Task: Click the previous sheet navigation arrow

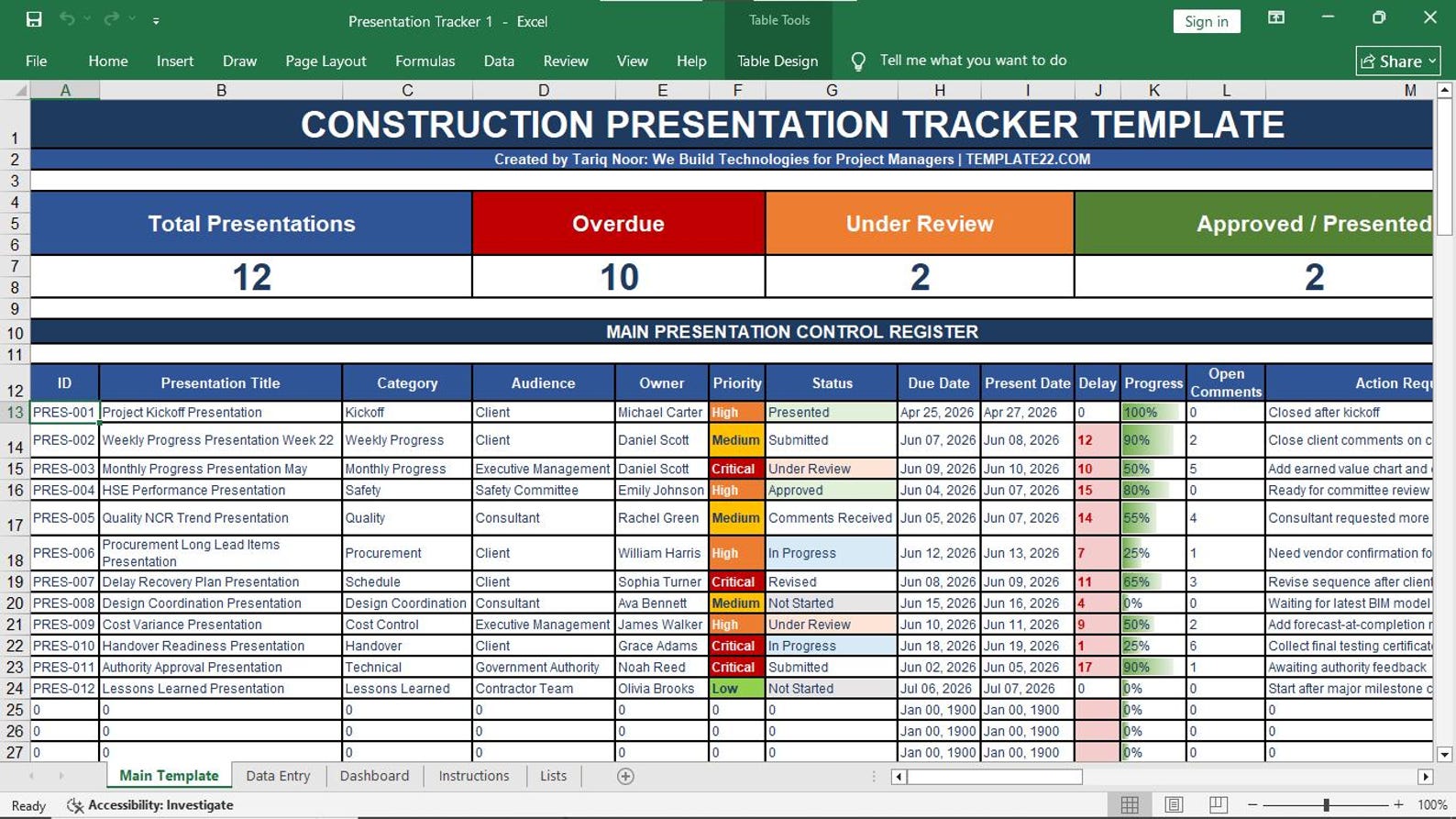Action: click(x=31, y=776)
